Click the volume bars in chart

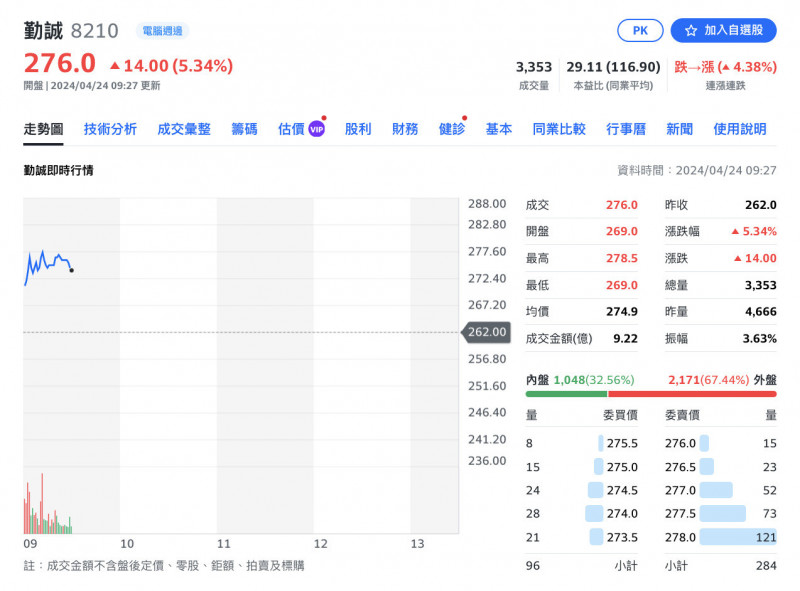[47, 505]
